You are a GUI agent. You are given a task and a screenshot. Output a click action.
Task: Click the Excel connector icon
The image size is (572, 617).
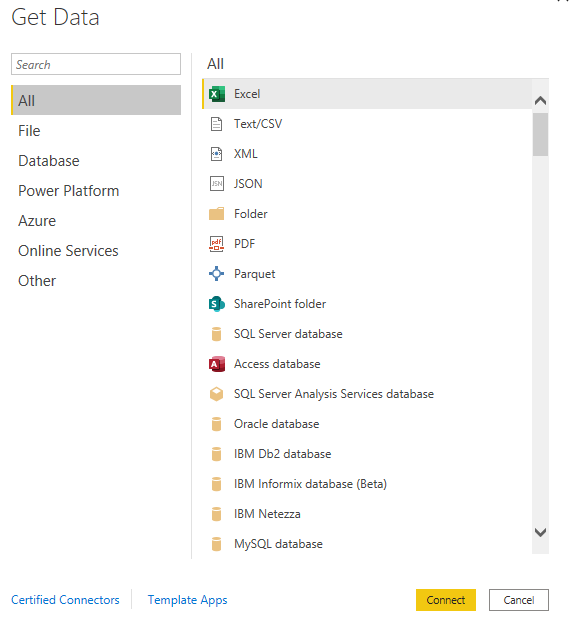click(x=217, y=94)
